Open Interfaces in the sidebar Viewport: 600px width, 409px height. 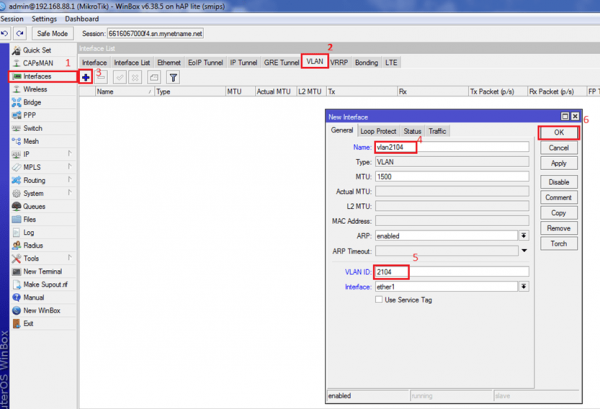43,77
